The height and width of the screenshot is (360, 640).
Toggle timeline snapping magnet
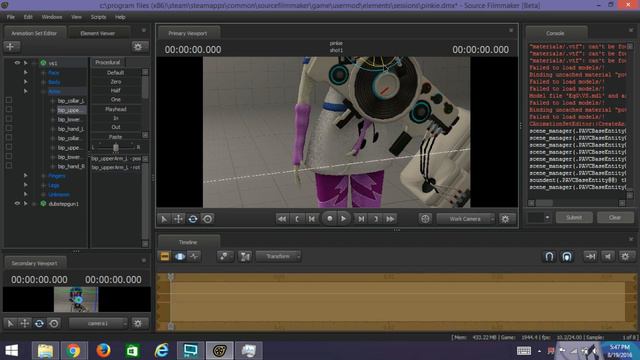[549, 256]
